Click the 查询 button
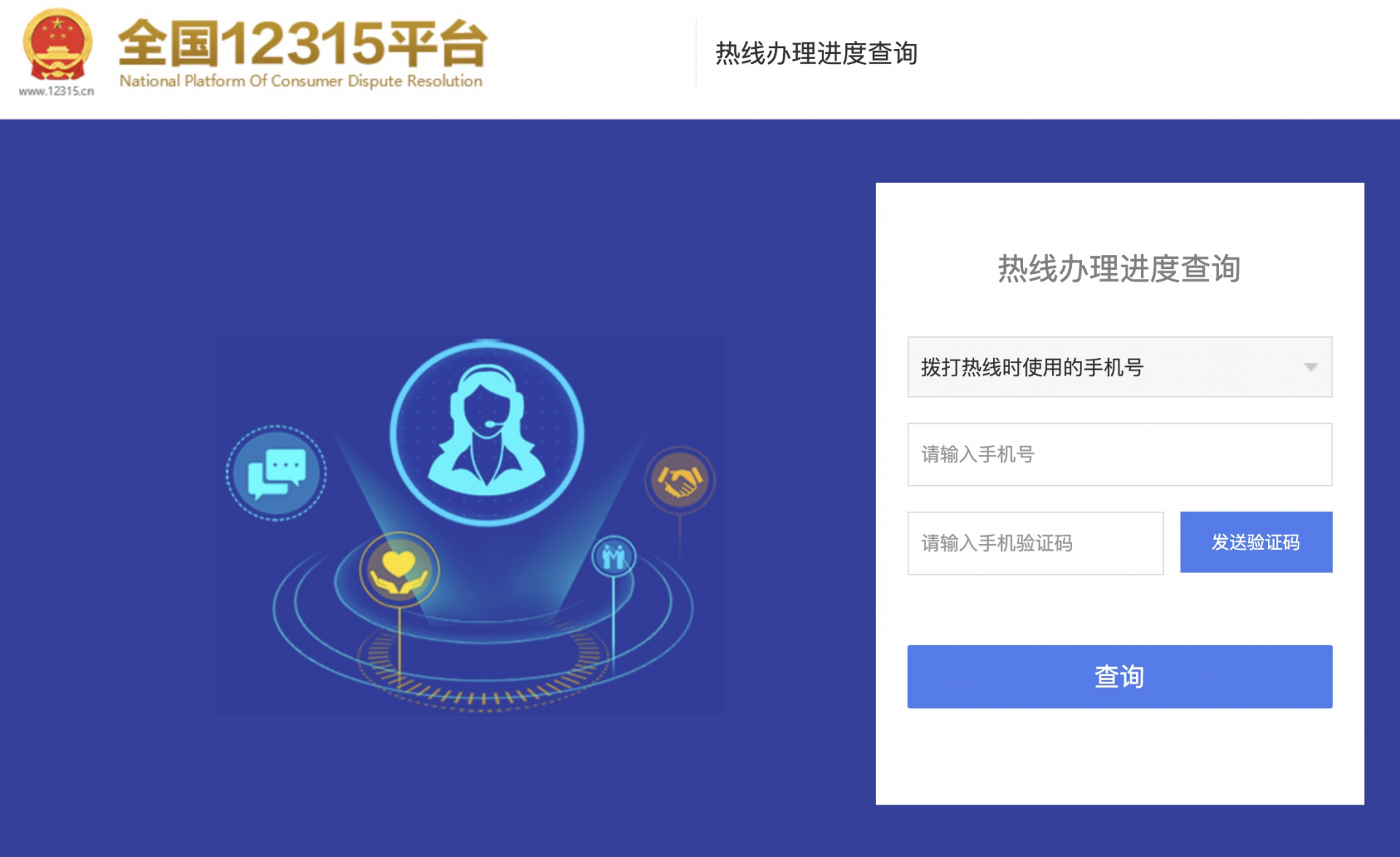Screen dimensions: 1400x857 (x=1119, y=676)
